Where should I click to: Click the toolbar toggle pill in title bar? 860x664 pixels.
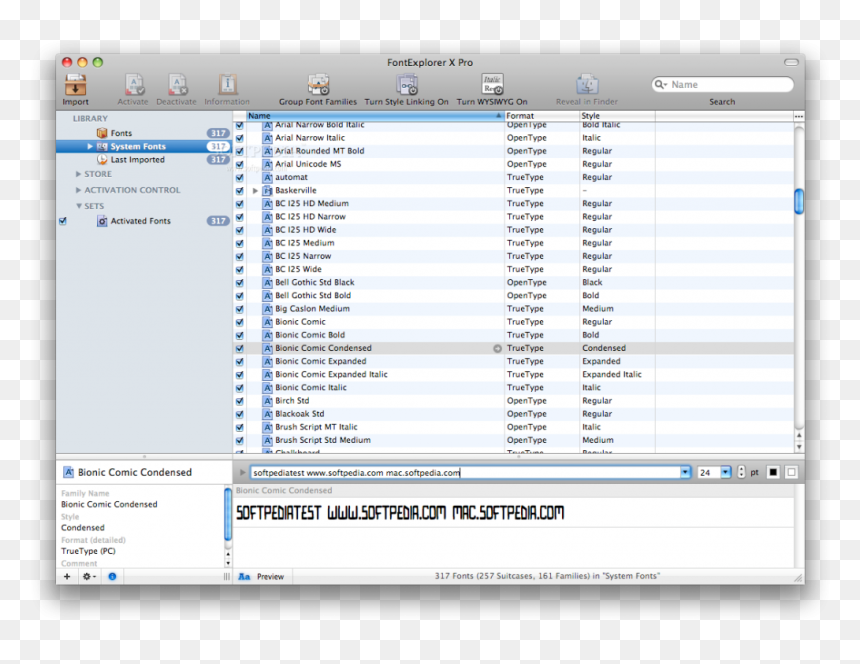tap(791, 63)
